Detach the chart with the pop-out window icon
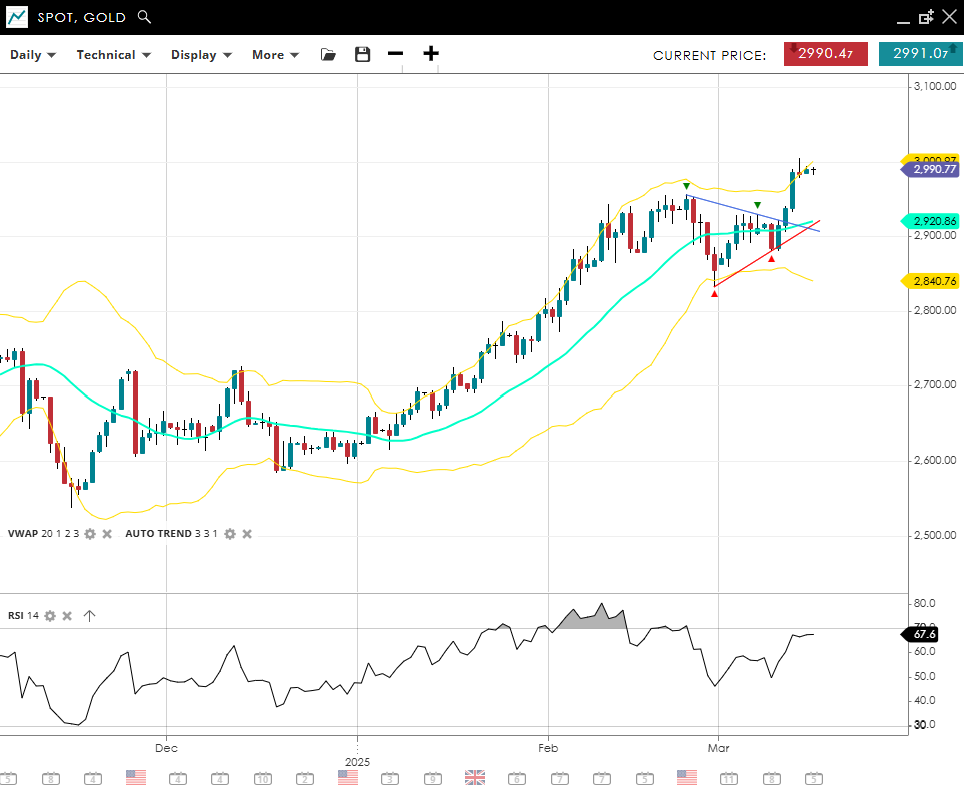The image size is (964, 788). [926, 17]
